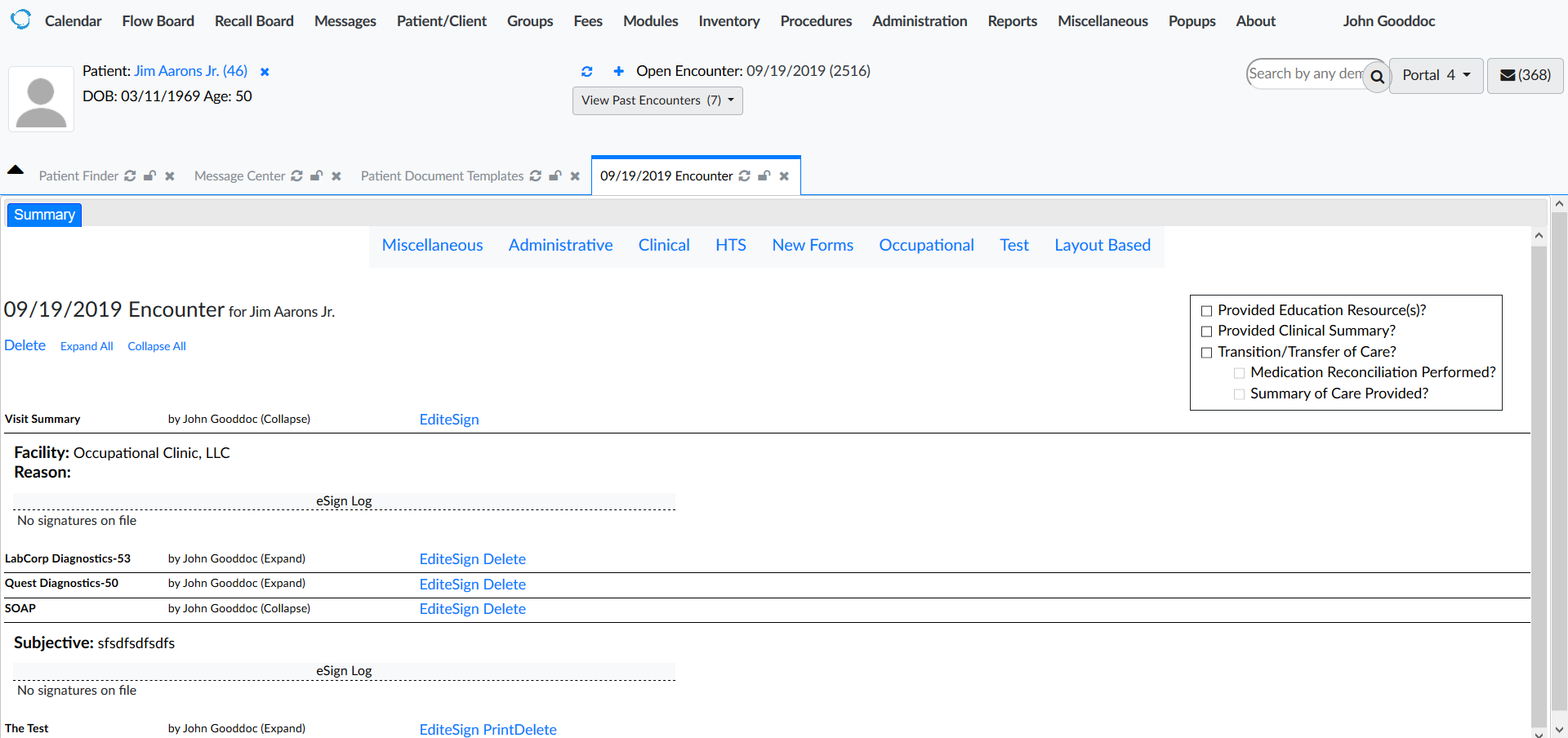The image size is (1568, 738).
Task: Check Medication Reconciliation Performed?
Action: (1239, 372)
